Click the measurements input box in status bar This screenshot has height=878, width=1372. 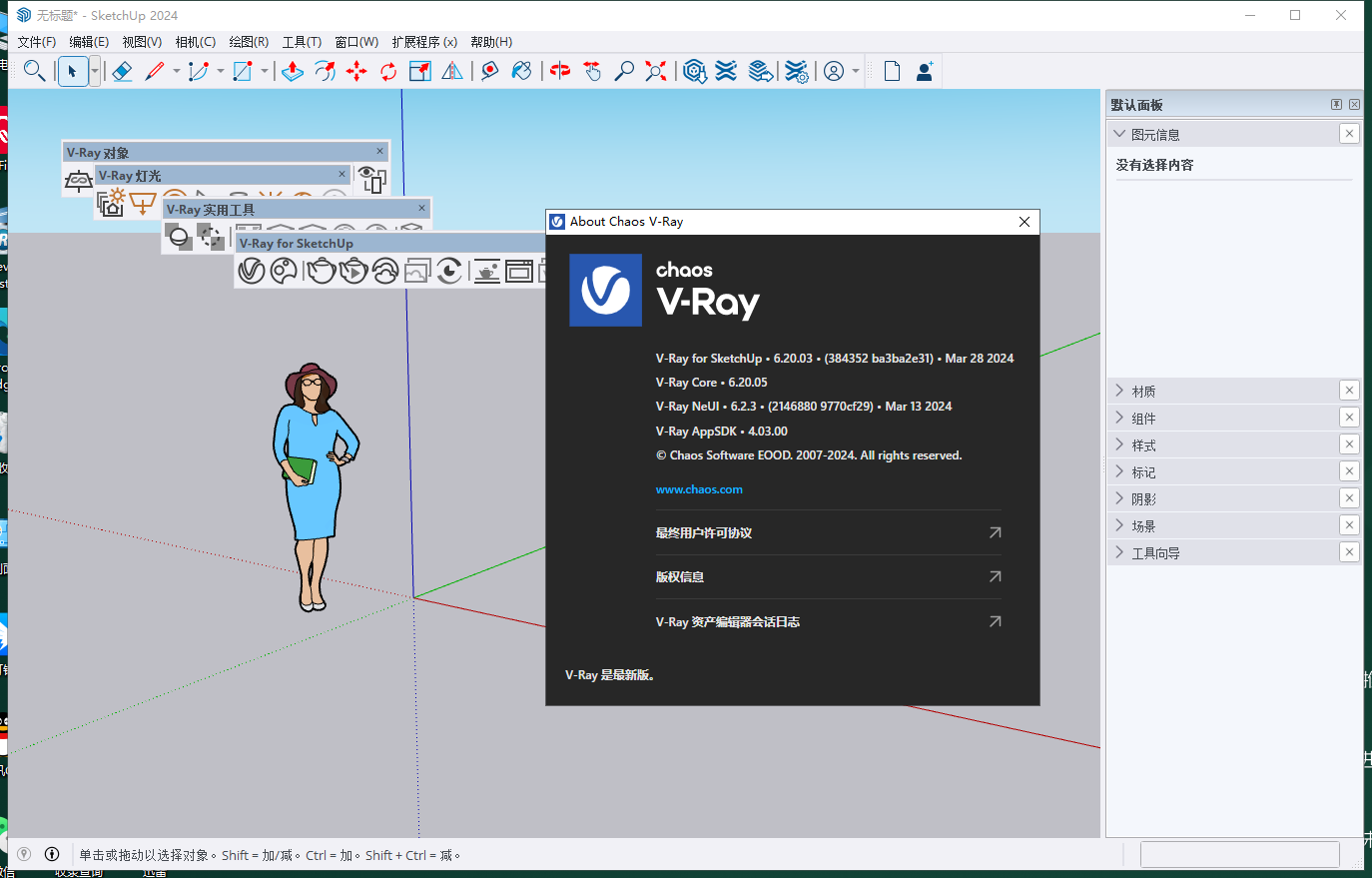(1239, 854)
